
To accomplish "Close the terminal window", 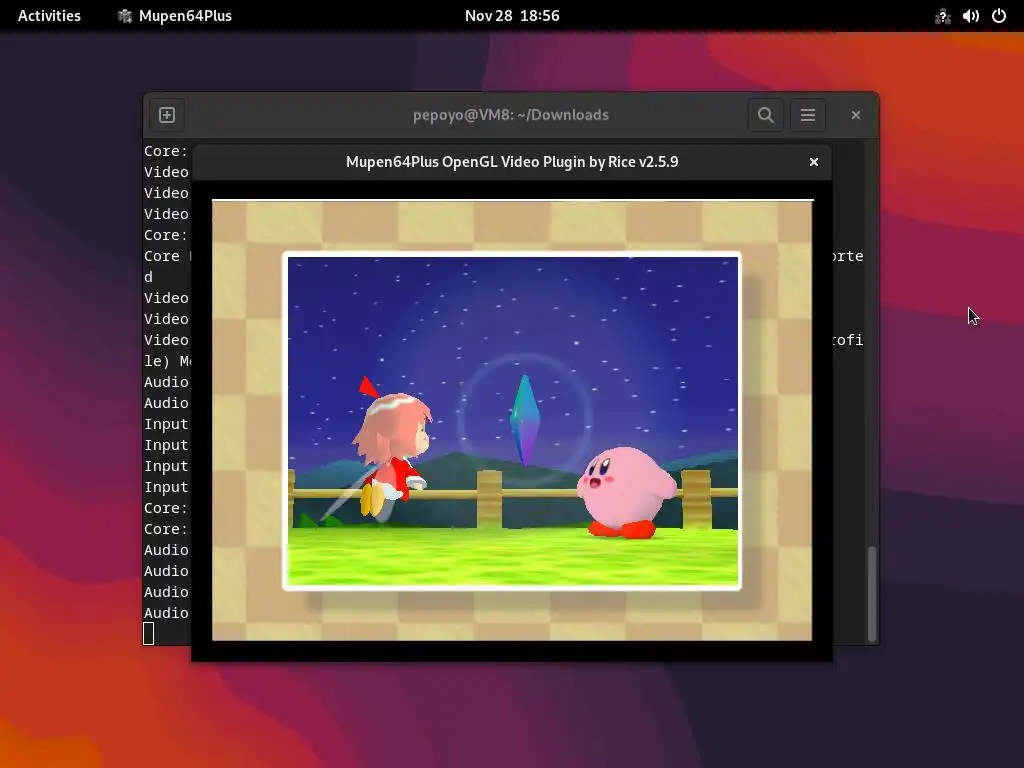I will [856, 115].
